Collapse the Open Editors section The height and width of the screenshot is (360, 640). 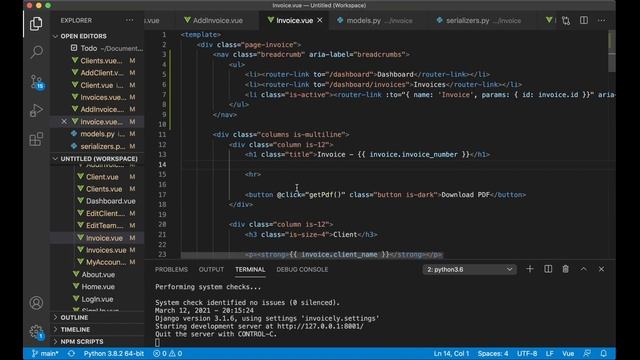98,36
